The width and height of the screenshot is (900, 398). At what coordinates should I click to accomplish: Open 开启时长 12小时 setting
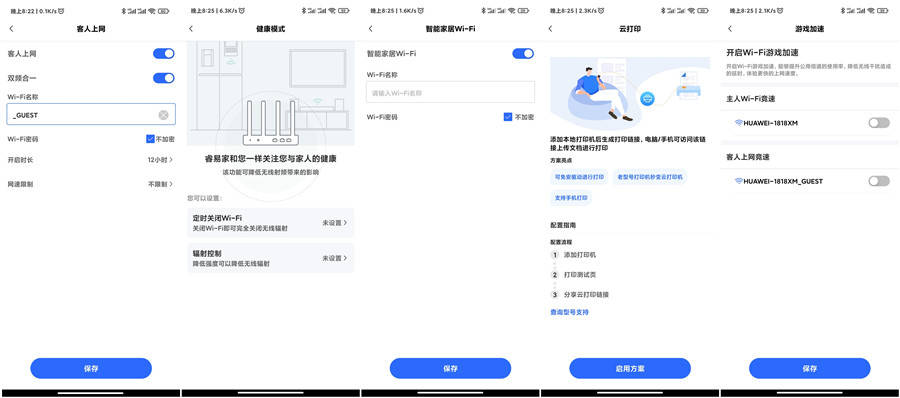point(91,160)
